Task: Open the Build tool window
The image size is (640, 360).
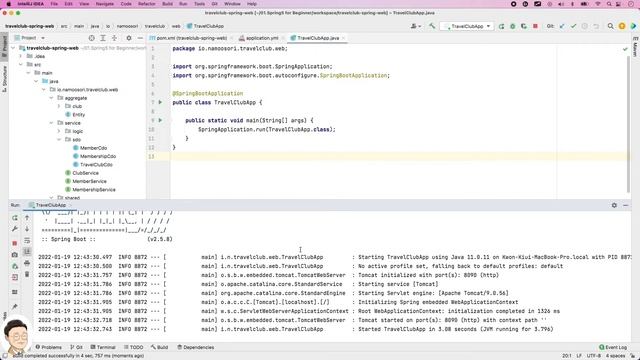Action: click(x=160, y=347)
